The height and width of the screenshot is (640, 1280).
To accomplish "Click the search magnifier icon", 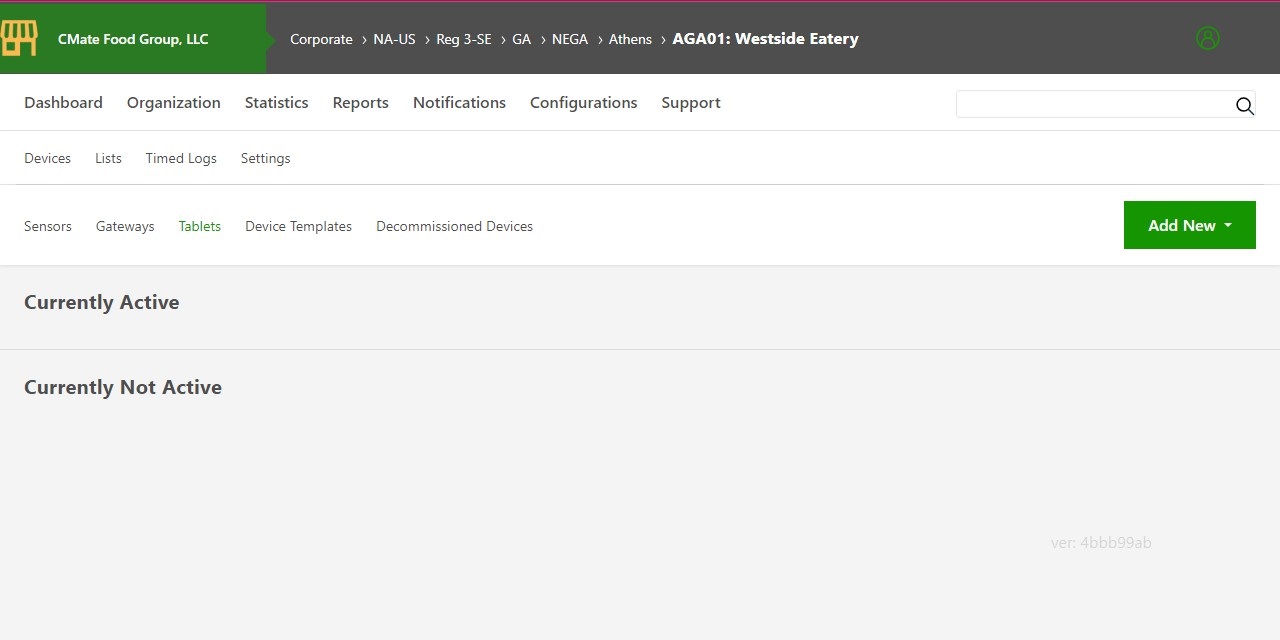I will [x=1244, y=105].
